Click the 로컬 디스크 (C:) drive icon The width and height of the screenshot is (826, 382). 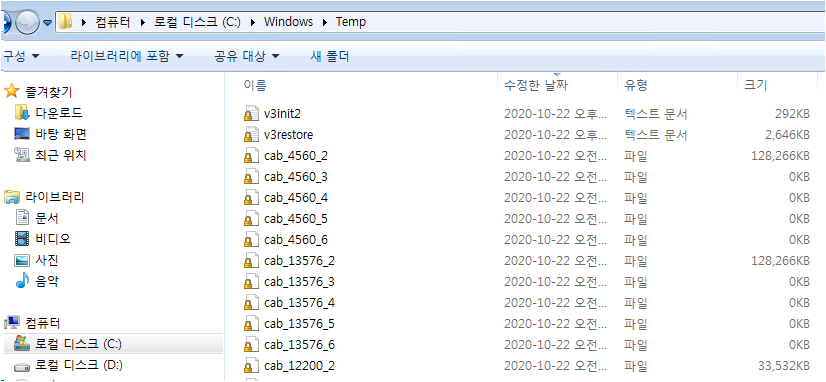pyautogui.click(x=22, y=343)
